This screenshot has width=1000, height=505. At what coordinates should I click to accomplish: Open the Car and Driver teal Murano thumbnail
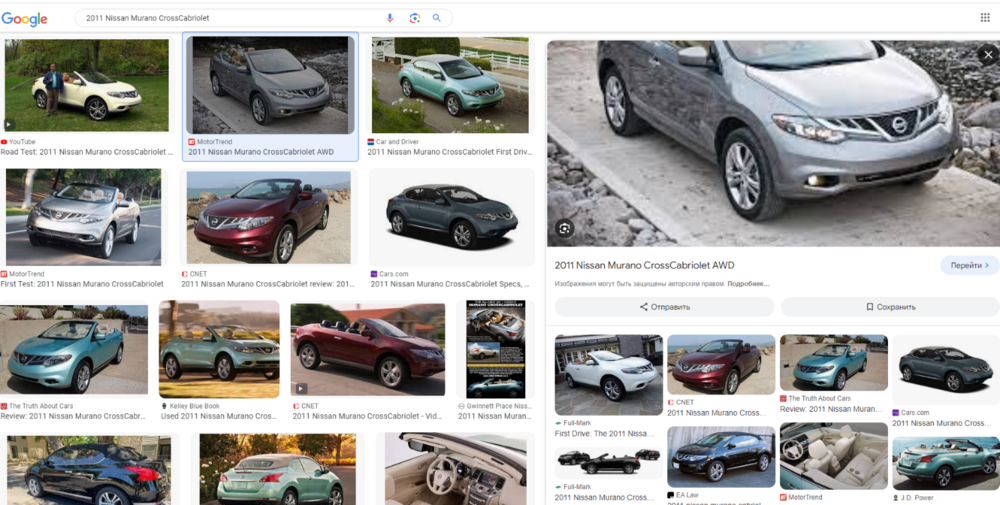coord(450,85)
